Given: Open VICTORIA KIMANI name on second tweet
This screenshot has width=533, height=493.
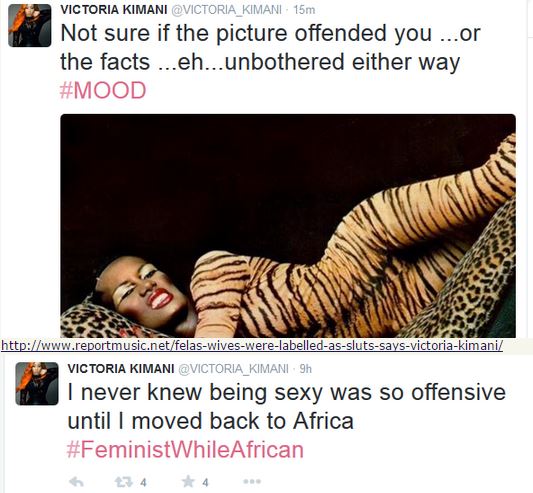Looking at the screenshot, I should coord(121,369).
